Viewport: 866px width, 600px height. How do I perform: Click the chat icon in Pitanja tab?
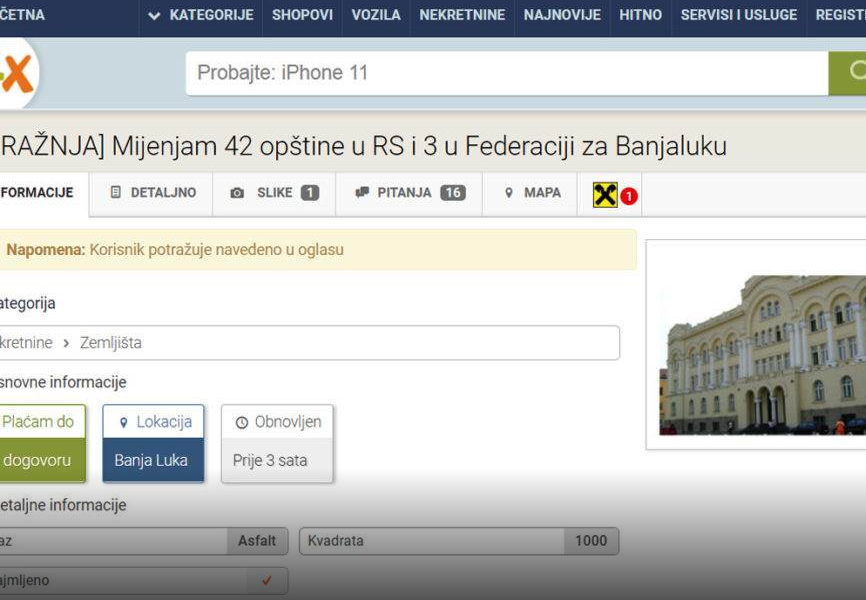tap(362, 193)
